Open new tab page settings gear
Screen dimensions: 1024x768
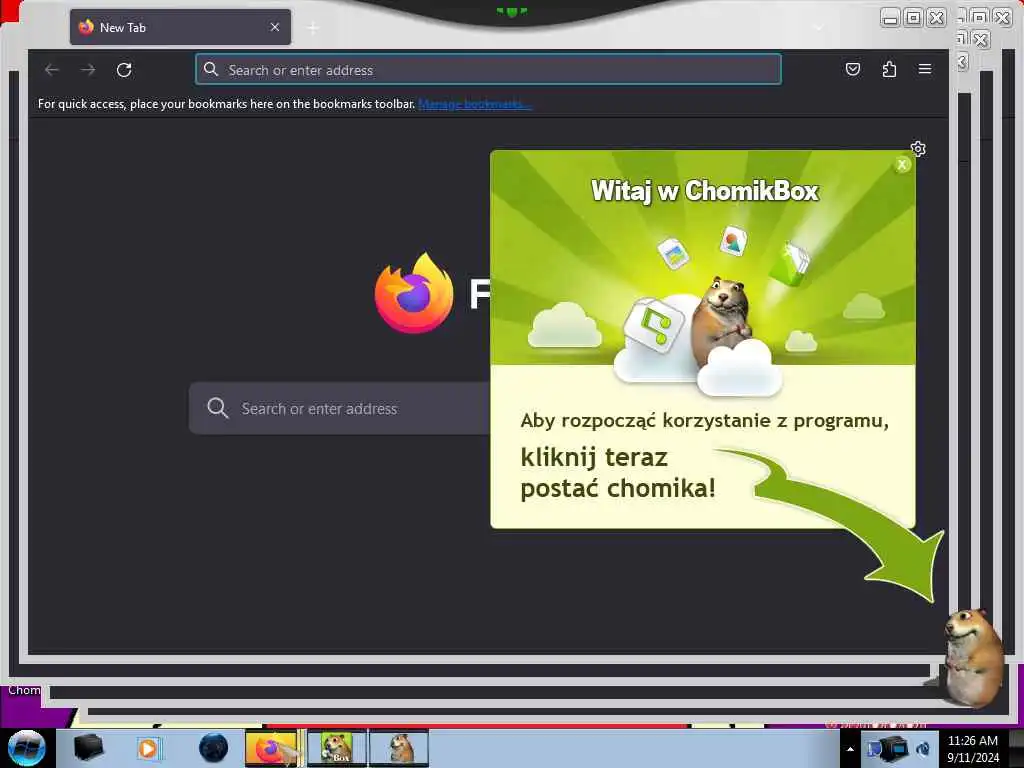918,149
